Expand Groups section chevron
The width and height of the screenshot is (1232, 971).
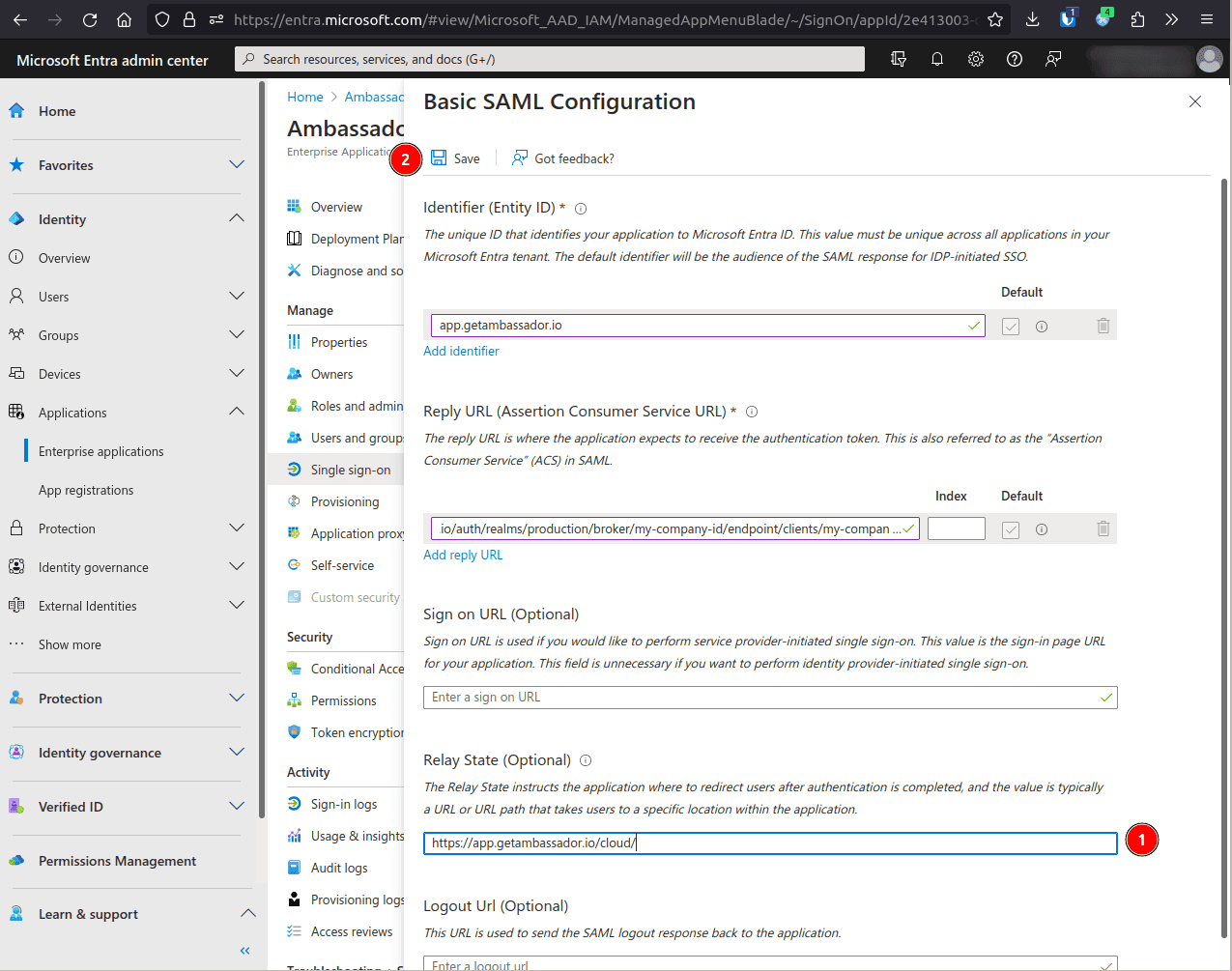click(237, 335)
